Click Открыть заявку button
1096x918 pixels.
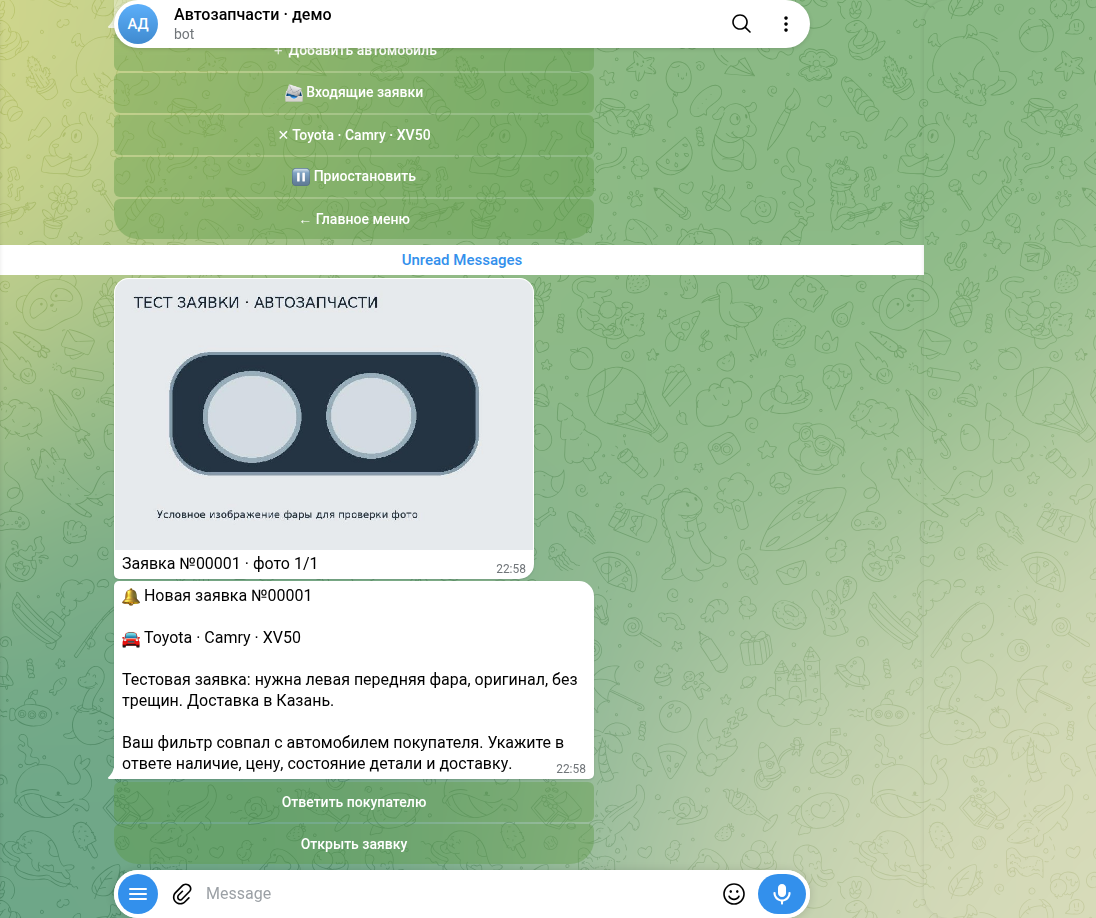coord(354,844)
